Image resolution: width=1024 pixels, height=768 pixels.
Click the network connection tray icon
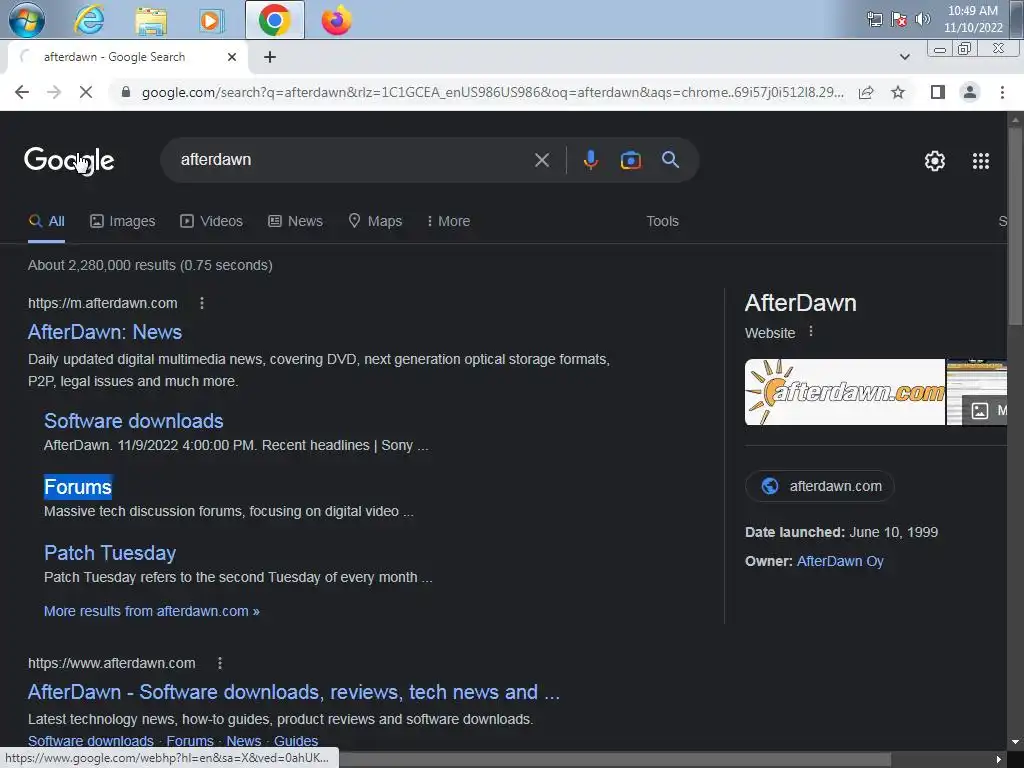click(874, 19)
